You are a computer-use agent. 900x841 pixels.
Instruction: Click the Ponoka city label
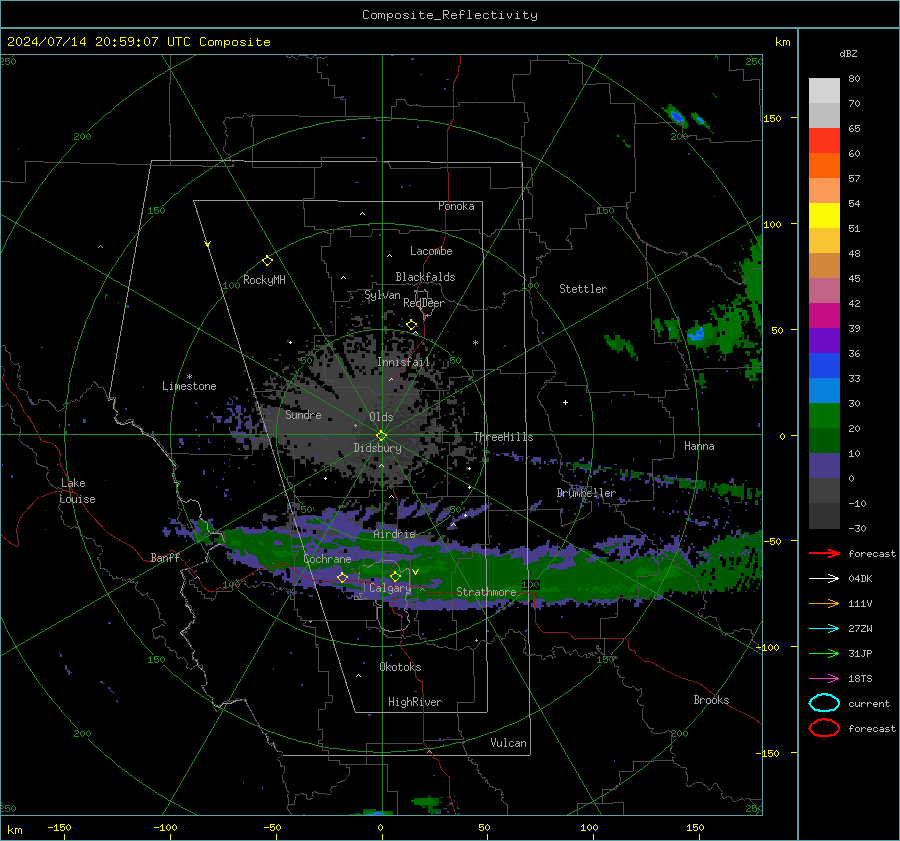click(456, 206)
